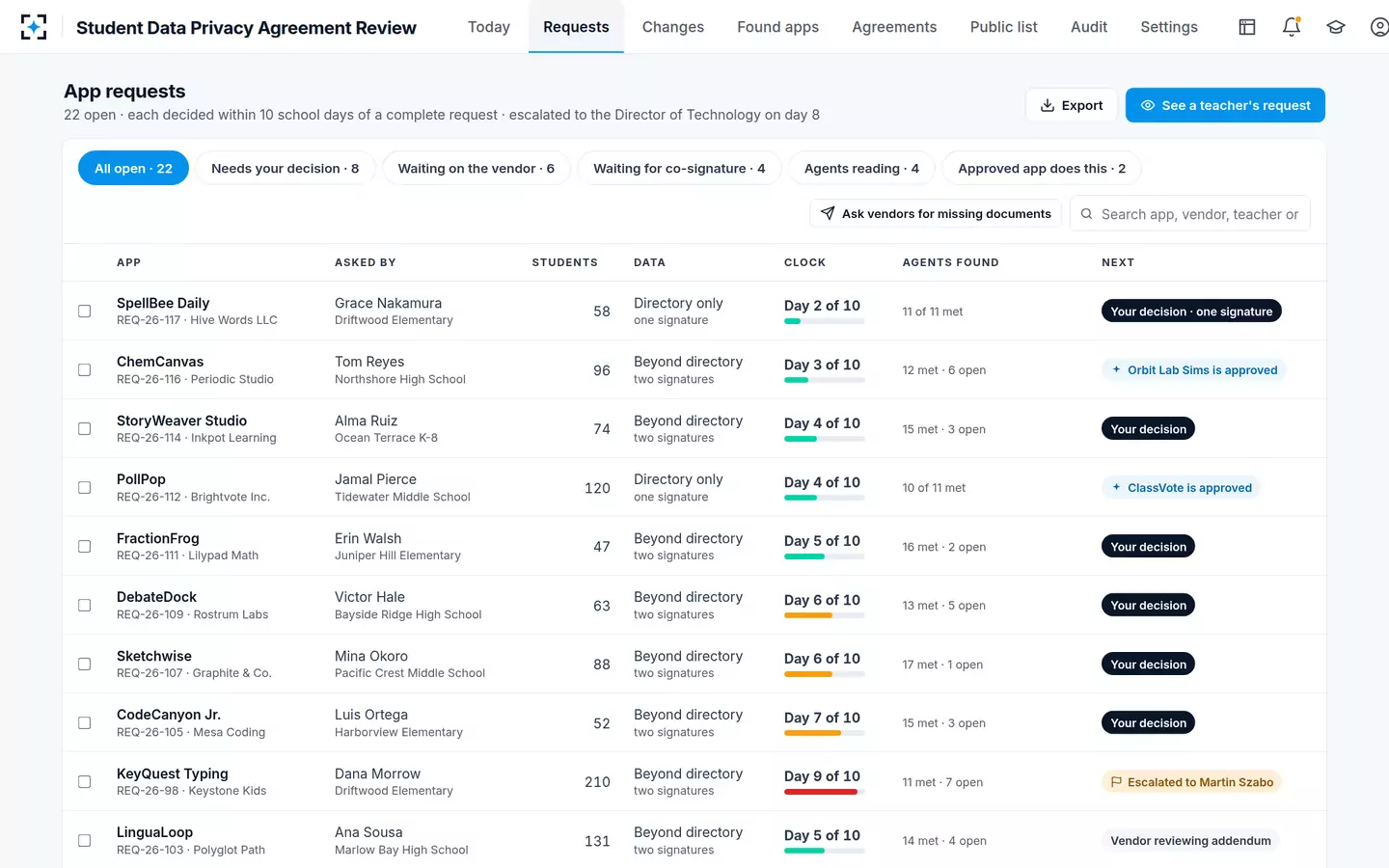Click Your decision for FractionFrog
1389x868 pixels.
[x=1148, y=546]
